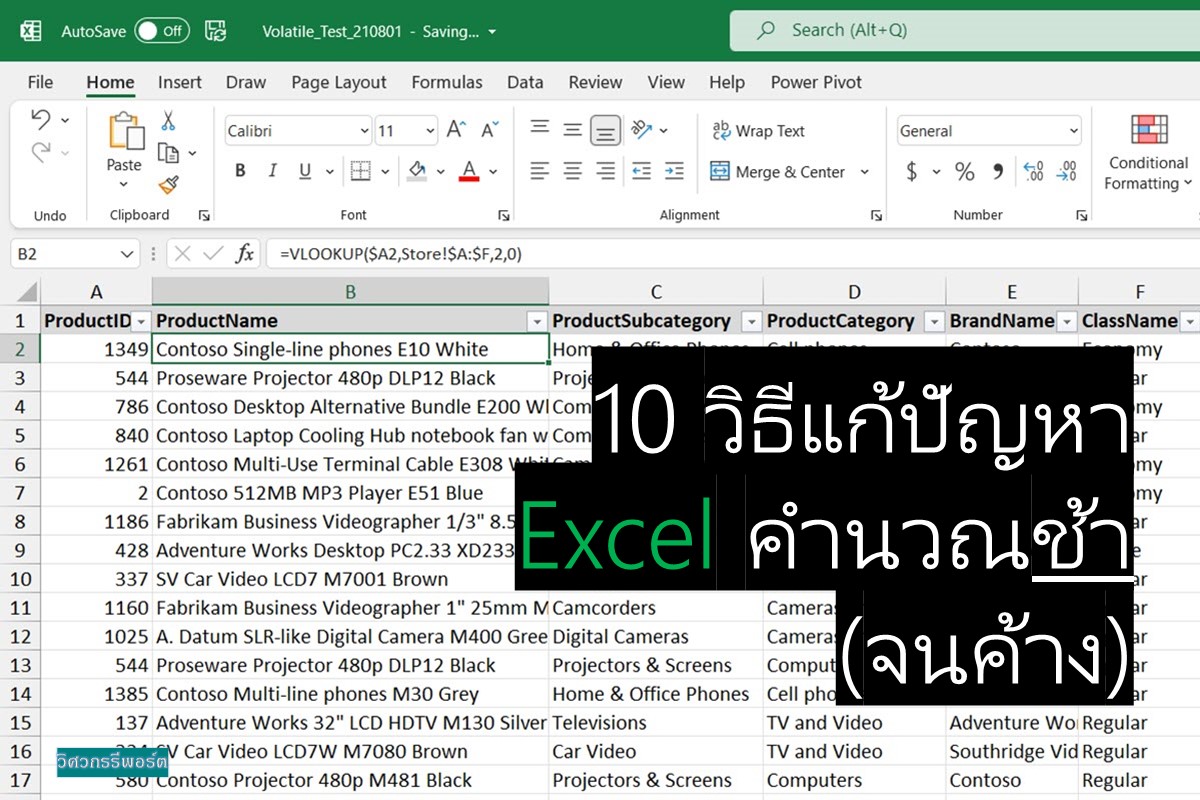Image resolution: width=1200 pixels, height=800 pixels.
Task: Expand the Font Color dropdown arrow
Action: 493,172
